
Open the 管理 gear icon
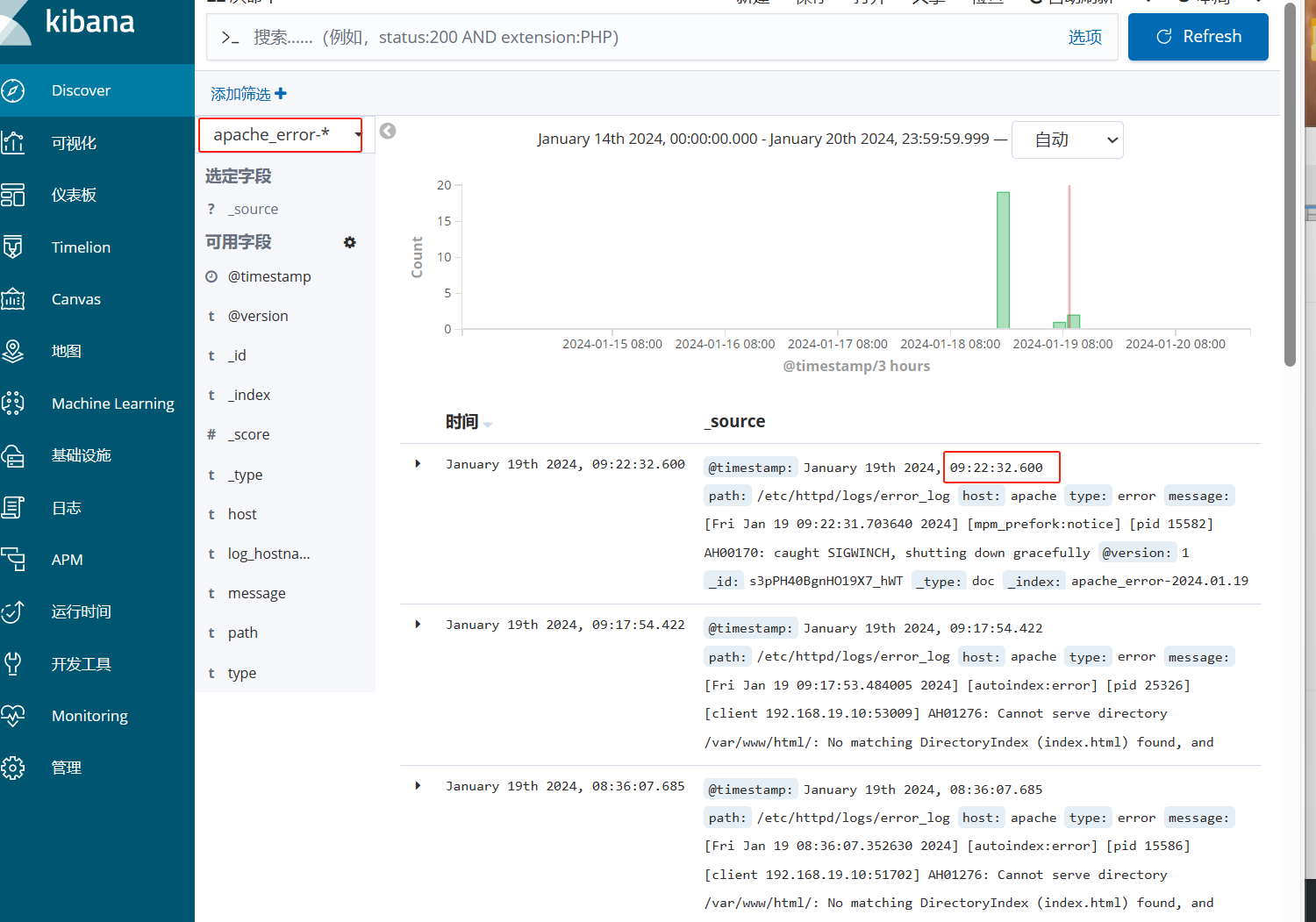pos(12,768)
